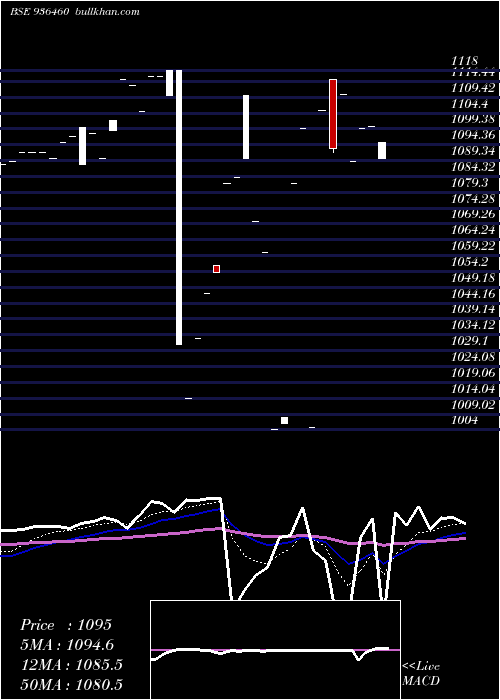Click the 'Price : 1095' readout
The image size is (500, 700).
click(66, 625)
